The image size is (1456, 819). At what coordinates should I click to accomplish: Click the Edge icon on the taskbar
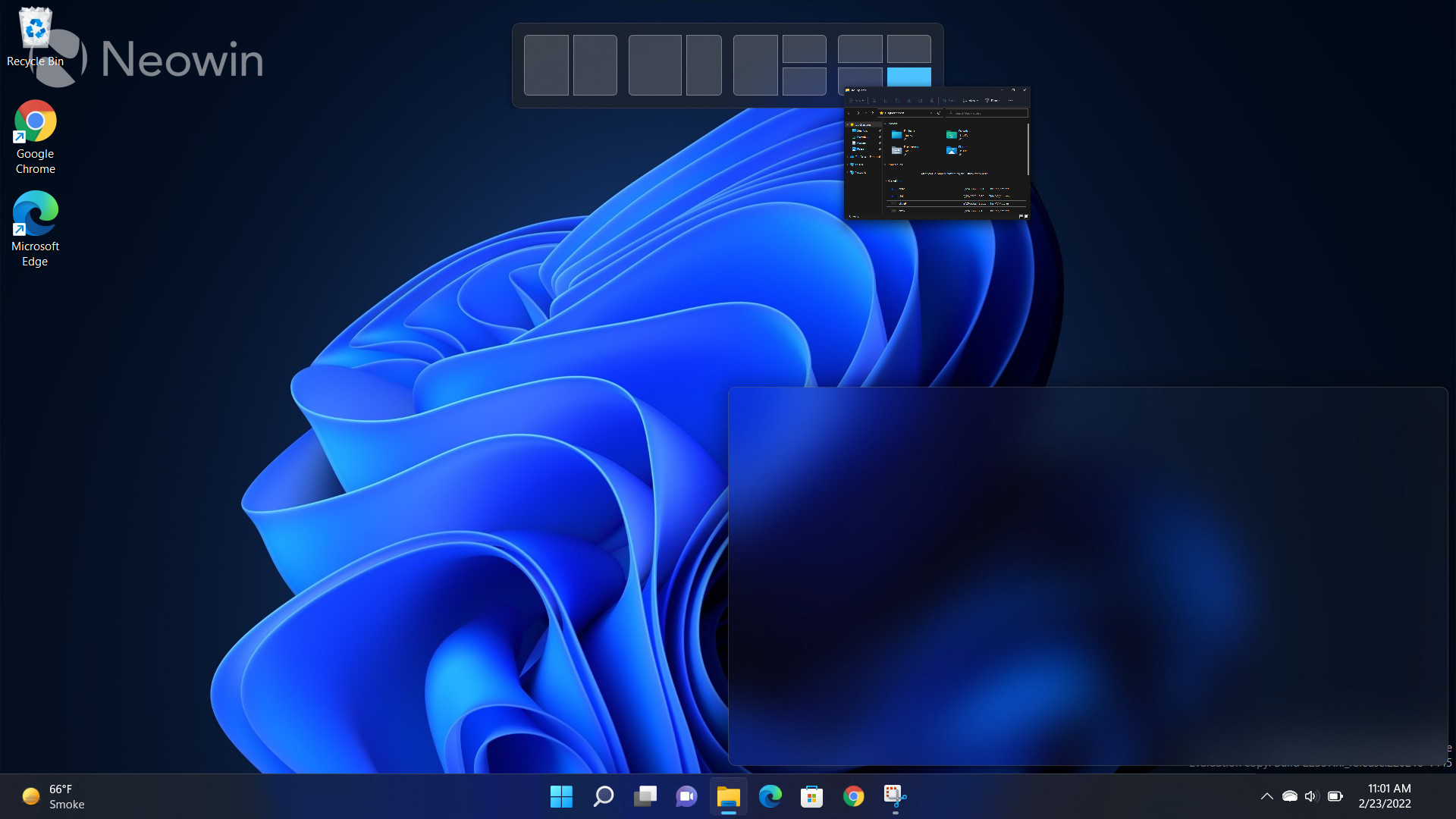pos(770,796)
